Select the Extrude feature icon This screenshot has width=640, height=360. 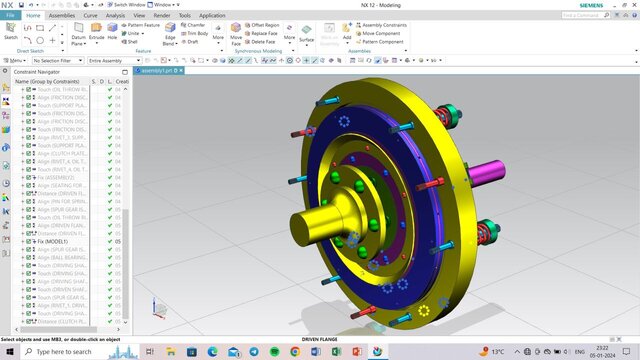point(96,28)
